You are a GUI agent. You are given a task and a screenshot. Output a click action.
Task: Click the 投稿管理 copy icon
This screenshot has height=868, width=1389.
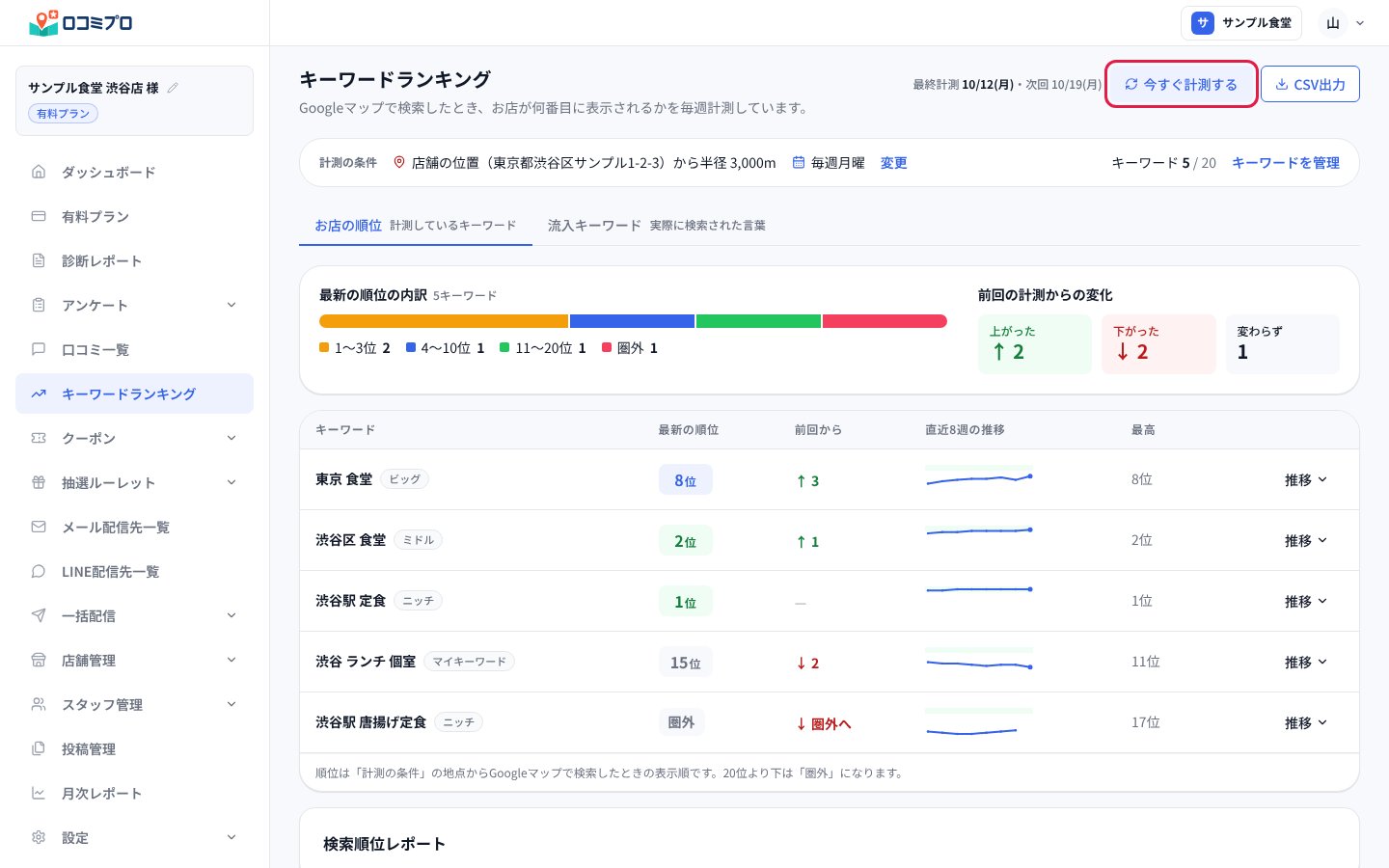[39, 748]
